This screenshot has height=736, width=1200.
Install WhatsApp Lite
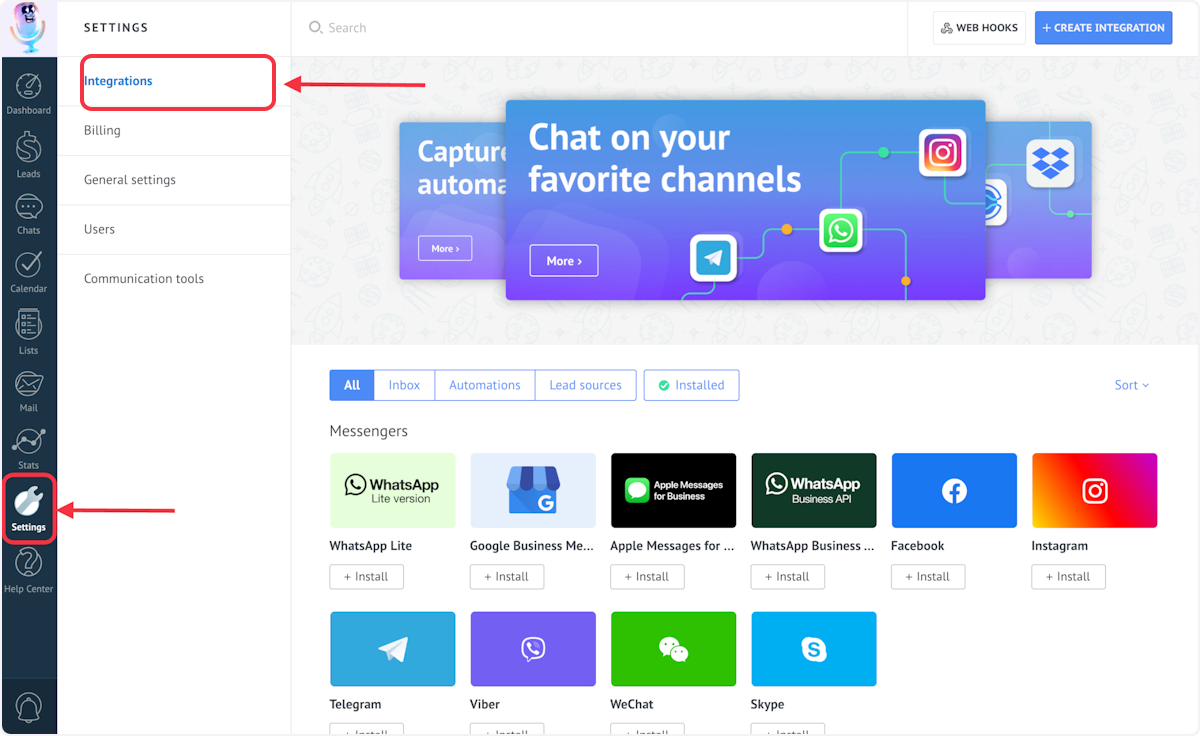(366, 577)
